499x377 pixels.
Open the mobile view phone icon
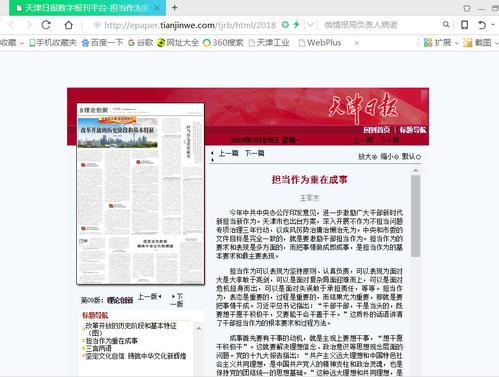pos(464,25)
